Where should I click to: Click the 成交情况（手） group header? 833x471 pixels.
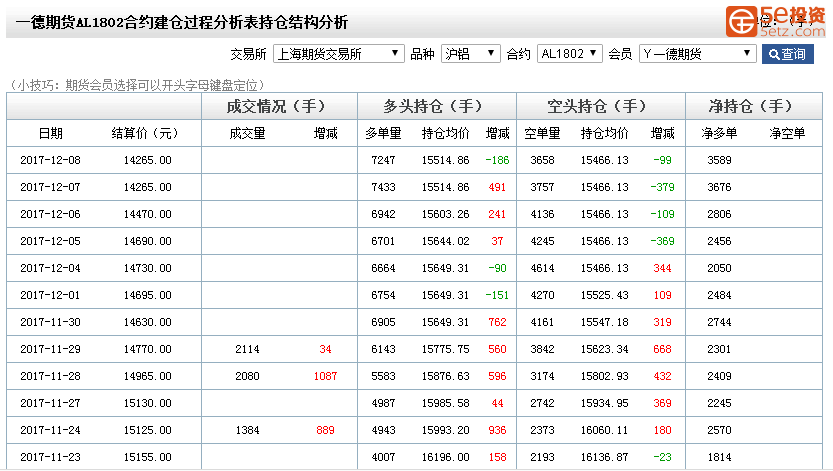tap(276, 106)
